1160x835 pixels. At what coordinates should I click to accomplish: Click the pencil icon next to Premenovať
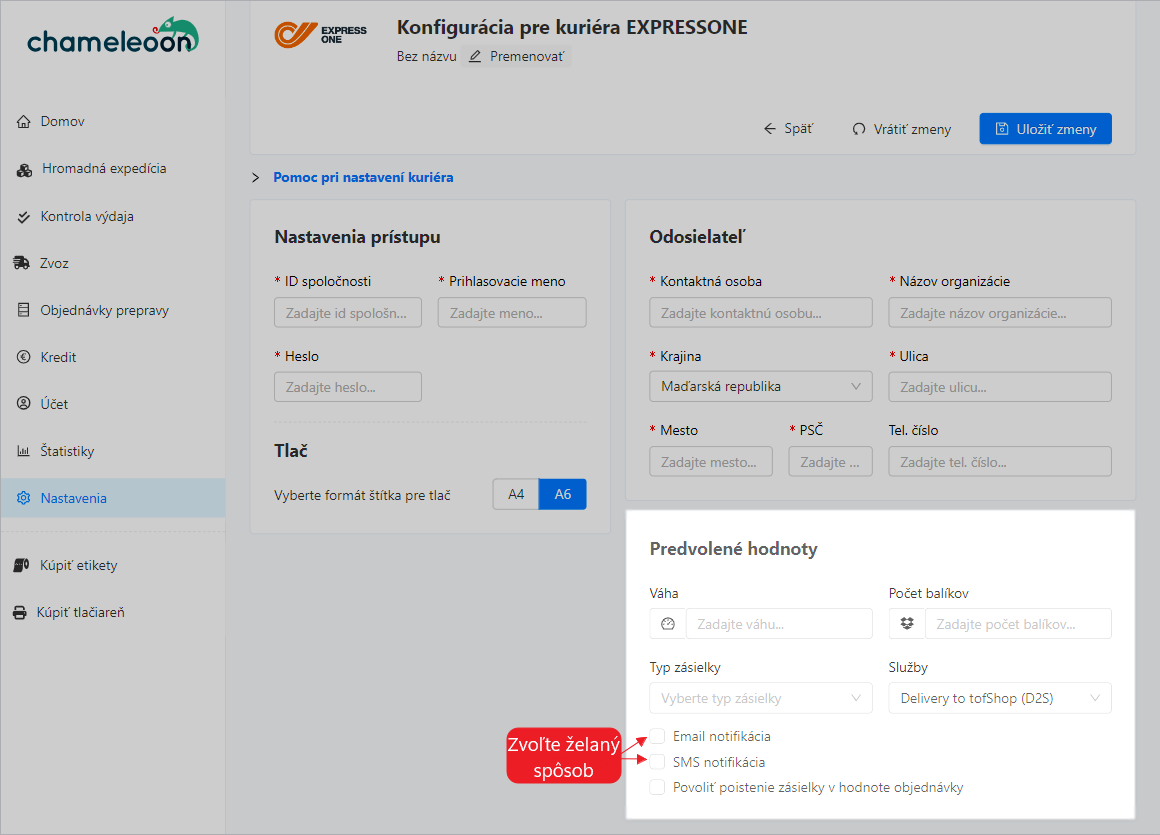click(475, 56)
